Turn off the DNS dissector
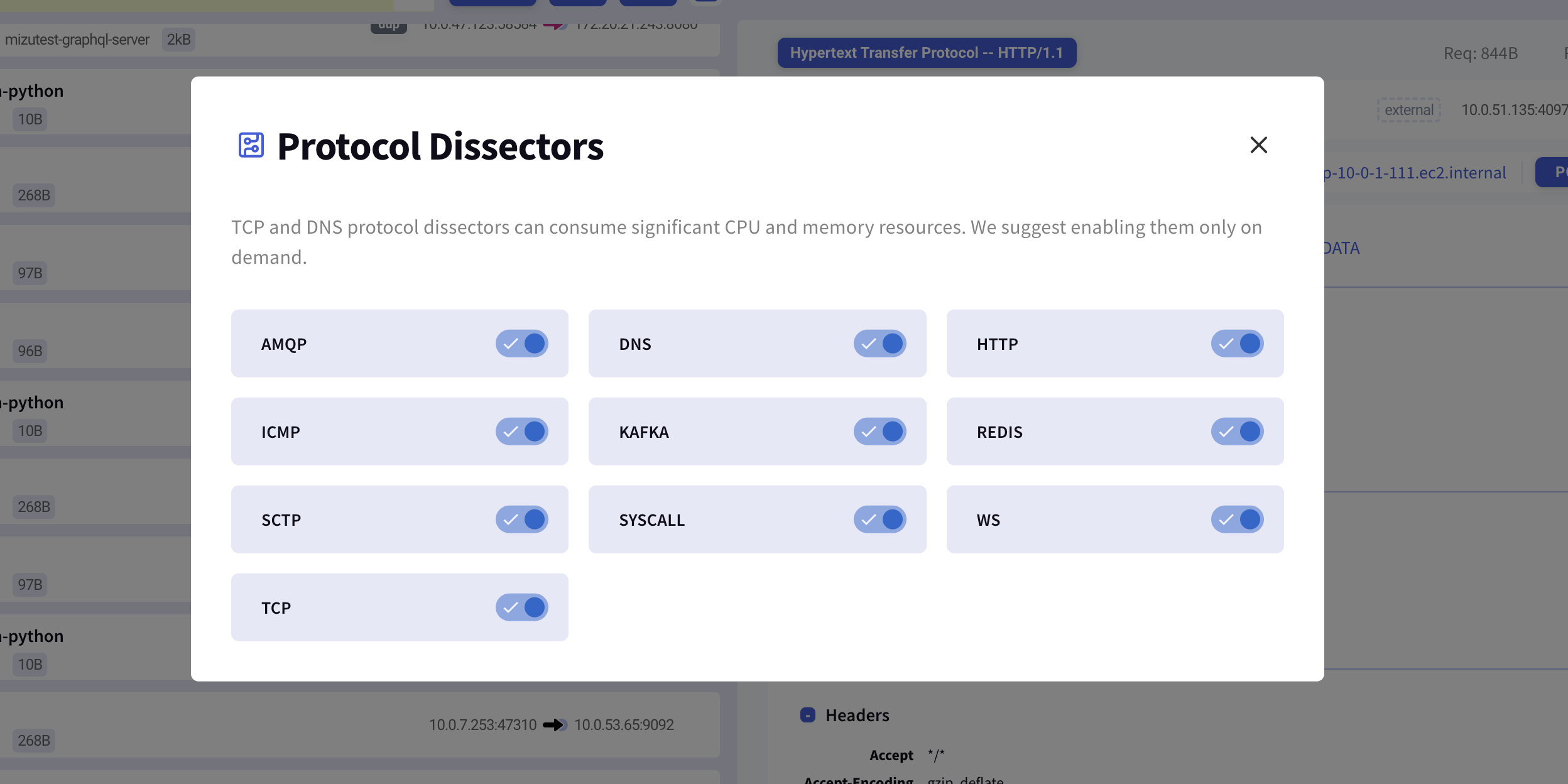Image resolution: width=1568 pixels, height=784 pixels. click(x=881, y=344)
